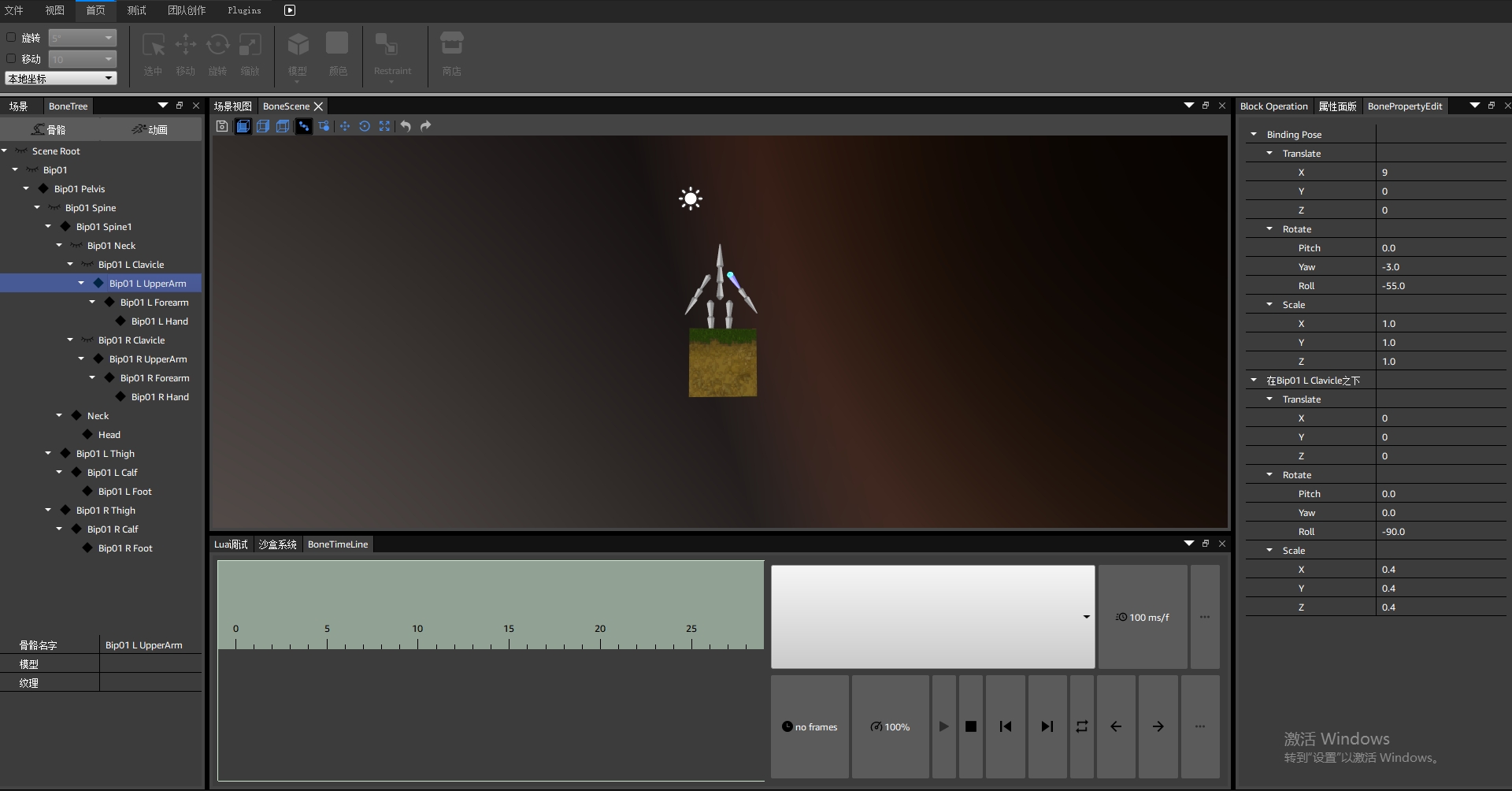This screenshot has width=1512, height=791.
Task: Close the BoneScene tab
Action: (x=319, y=106)
